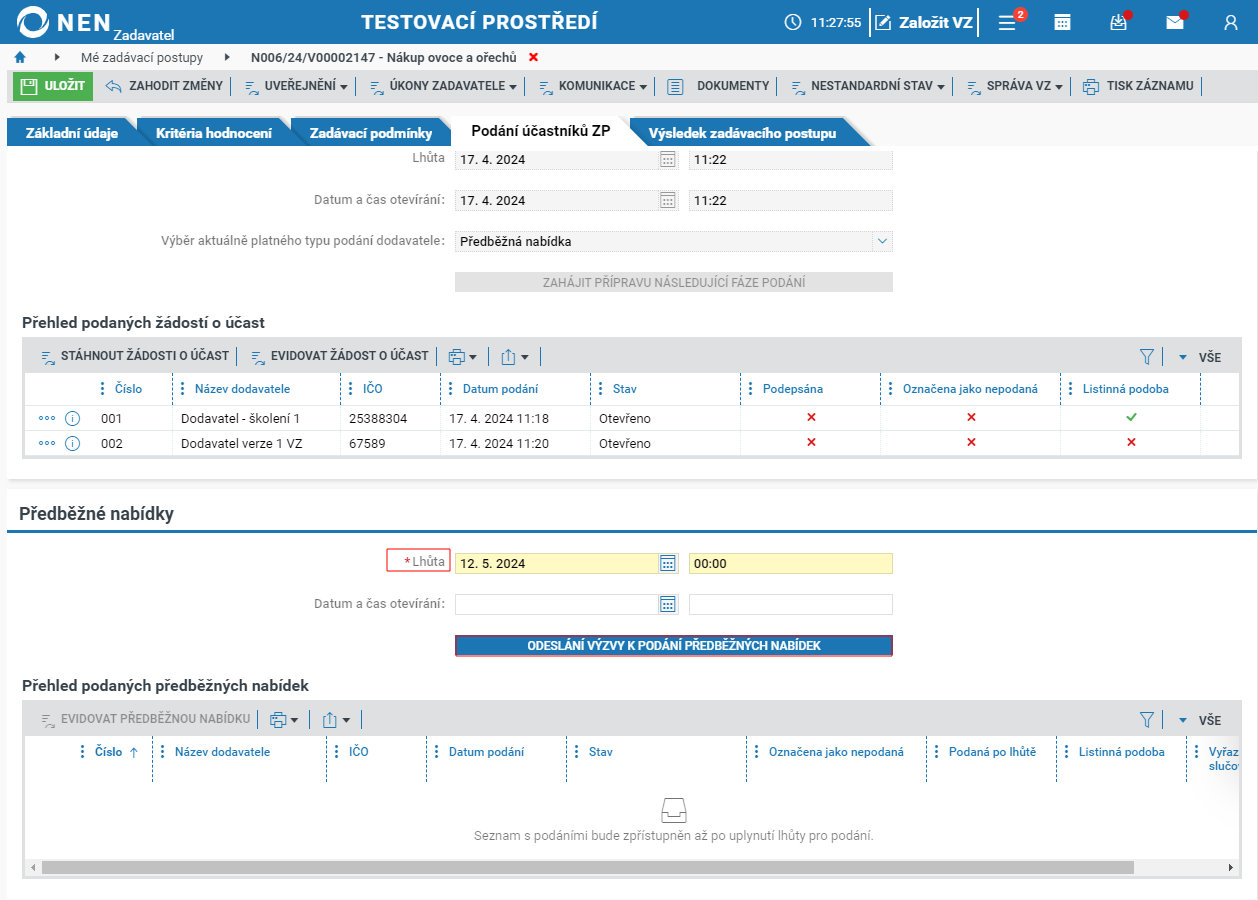The width and height of the screenshot is (1258, 900).
Task: Click Evidovat žádost o účast
Action: coord(339,356)
